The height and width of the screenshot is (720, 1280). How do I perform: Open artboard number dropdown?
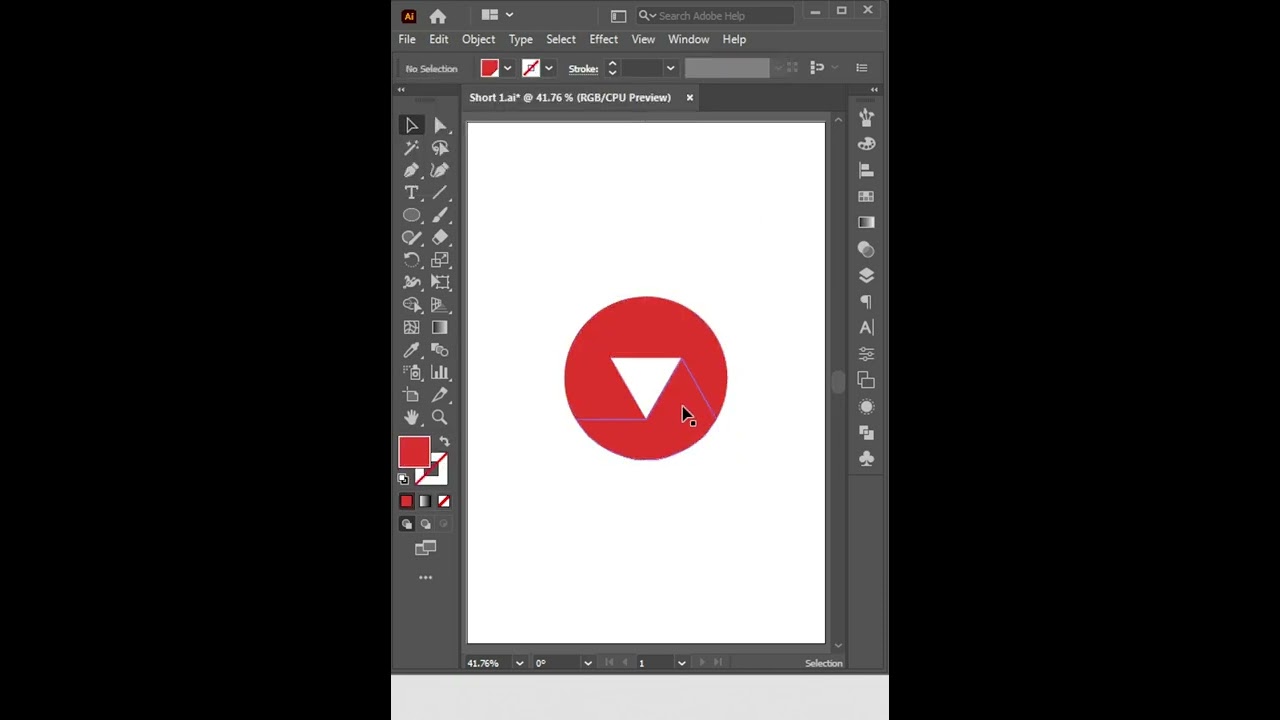pos(681,663)
